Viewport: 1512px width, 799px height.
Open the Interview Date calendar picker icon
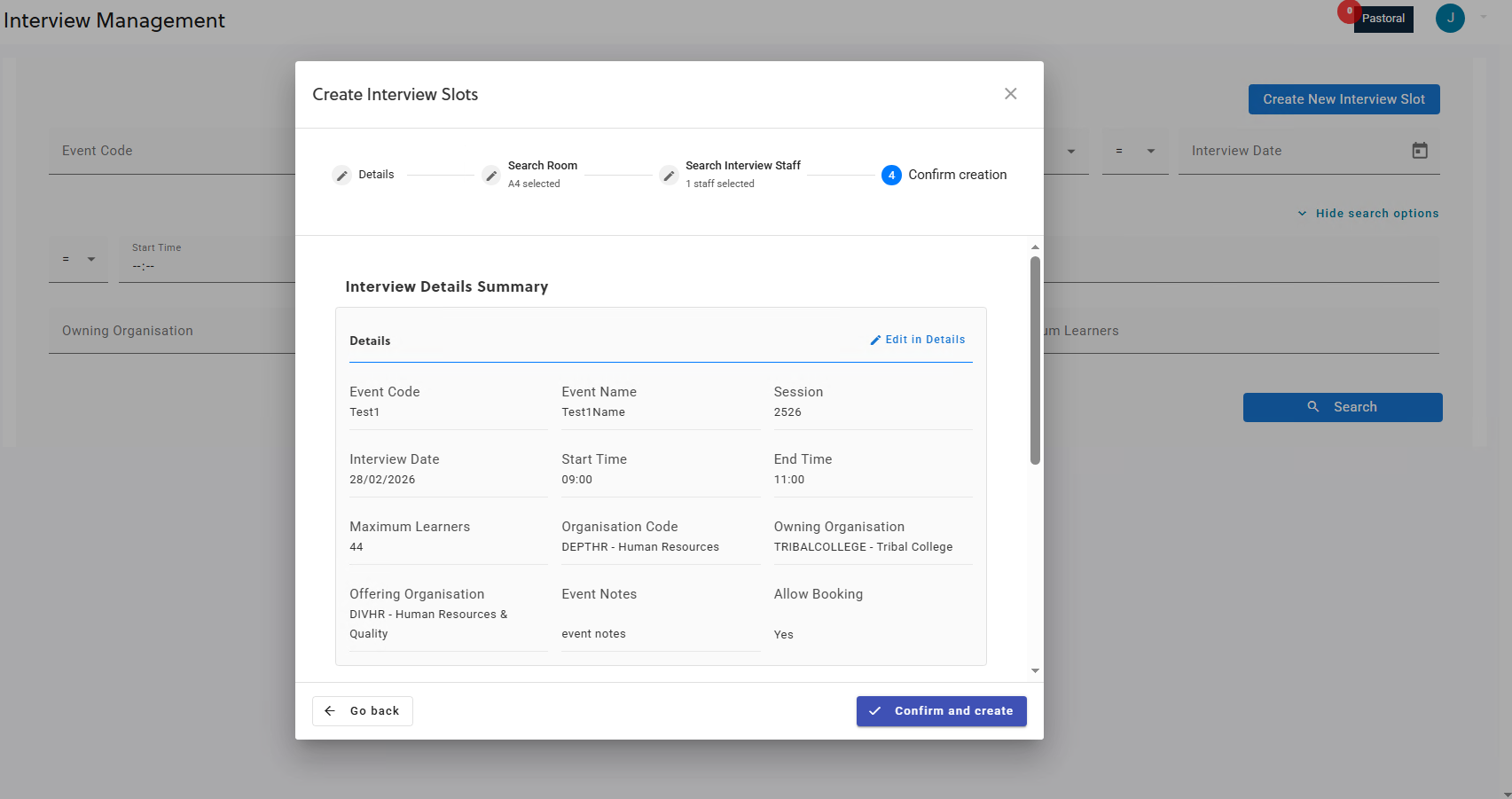click(x=1420, y=151)
